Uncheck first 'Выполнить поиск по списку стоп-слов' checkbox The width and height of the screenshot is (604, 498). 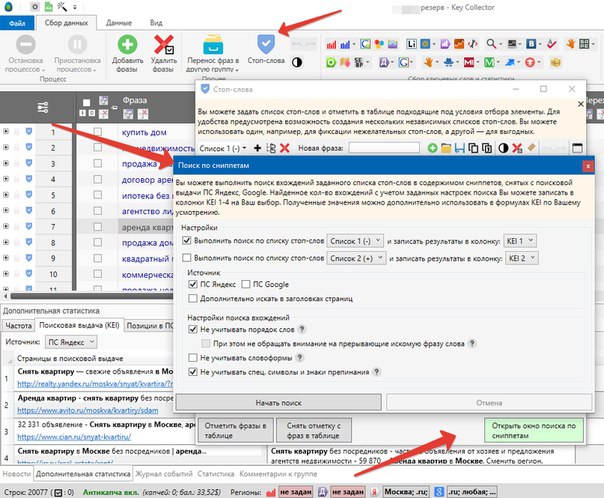click(186, 240)
